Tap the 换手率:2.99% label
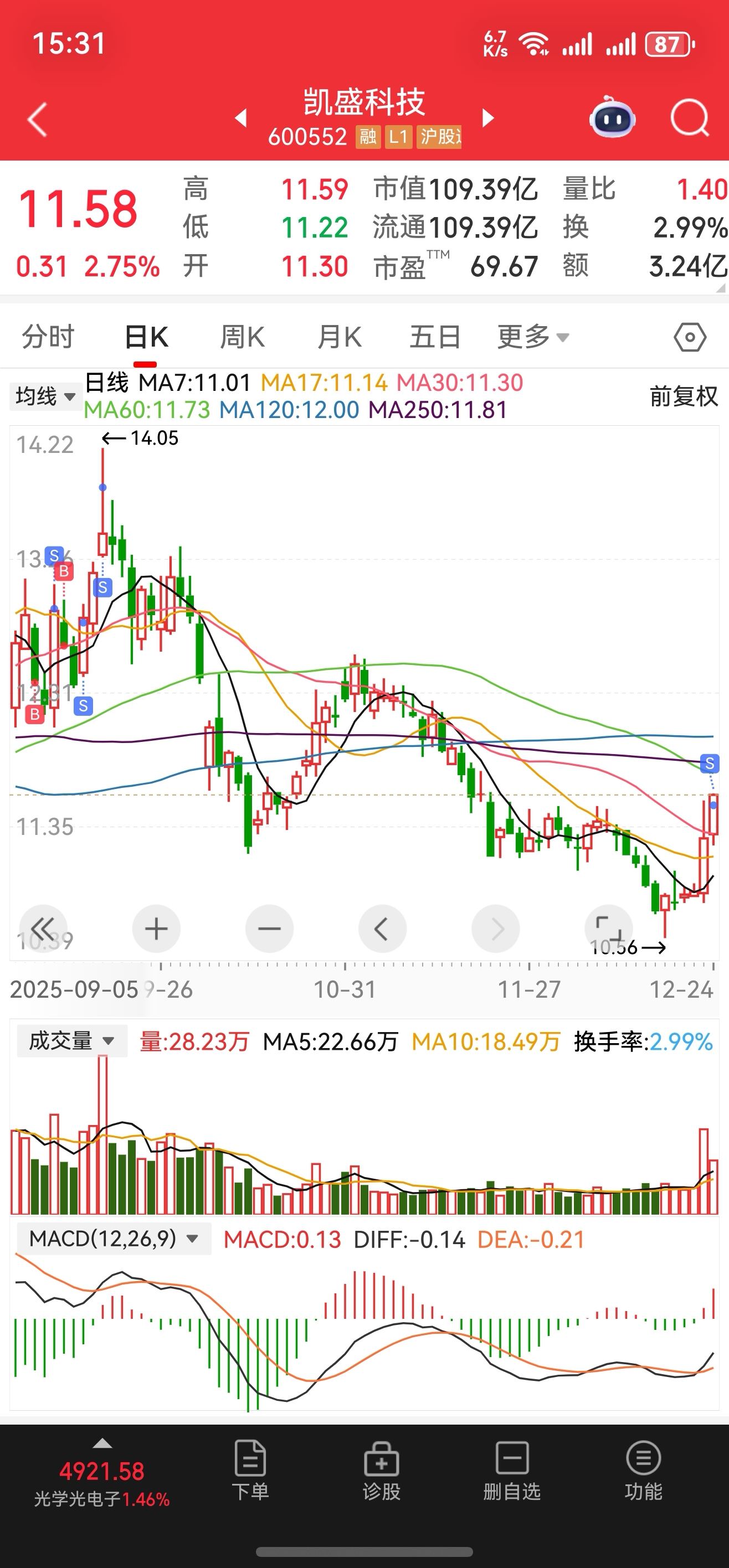 pyautogui.click(x=643, y=1041)
